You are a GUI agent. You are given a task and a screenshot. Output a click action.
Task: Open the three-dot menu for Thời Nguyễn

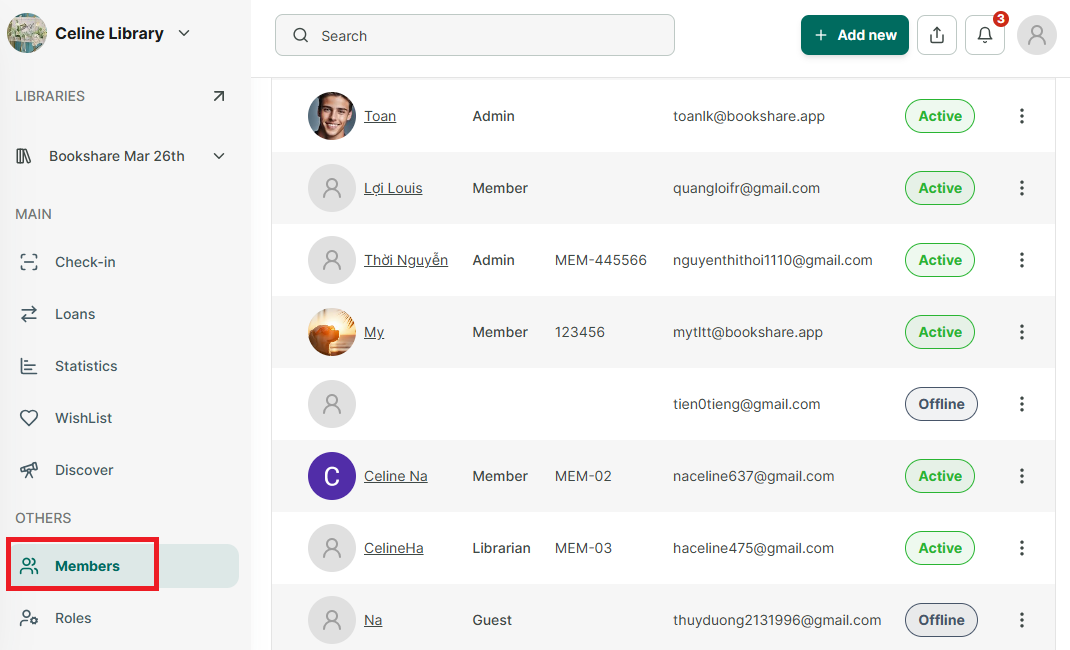(1022, 260)
